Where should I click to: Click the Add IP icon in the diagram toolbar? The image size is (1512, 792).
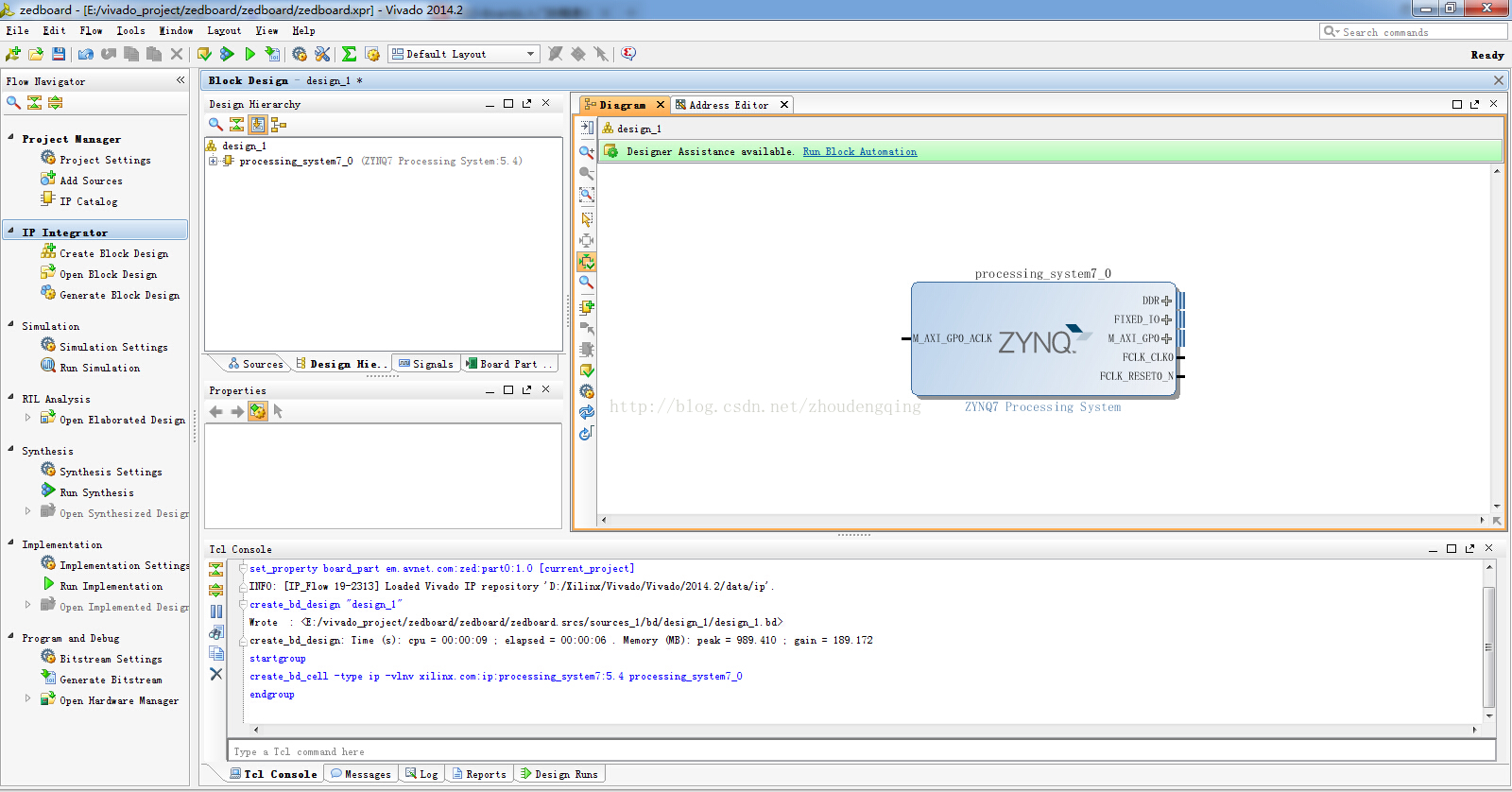587,306
